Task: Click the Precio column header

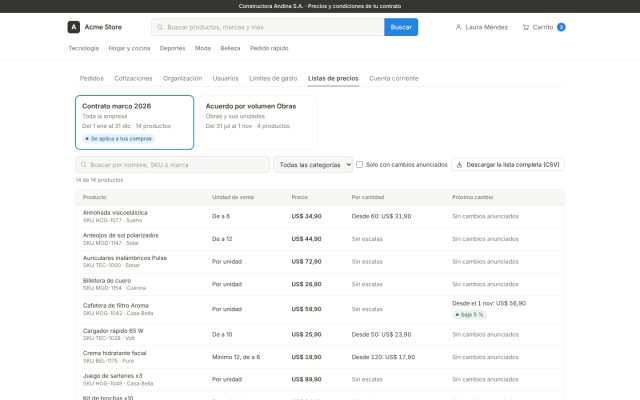Action: pyautogui.click(x=300, y=197)
